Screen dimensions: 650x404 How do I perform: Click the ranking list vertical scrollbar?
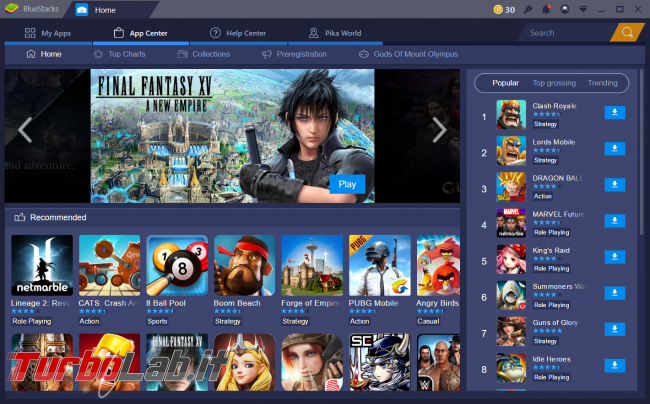(642, 153)
